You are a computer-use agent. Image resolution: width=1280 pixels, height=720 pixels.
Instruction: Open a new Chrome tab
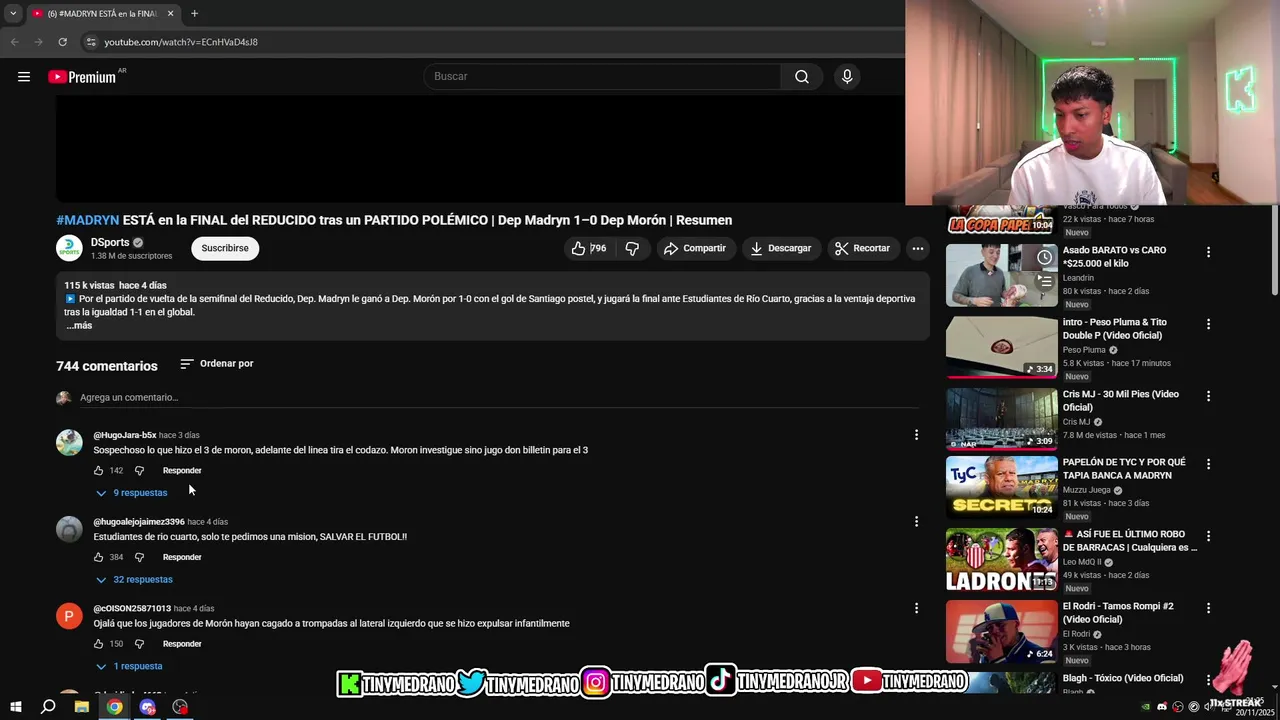[x=194, y=14]
